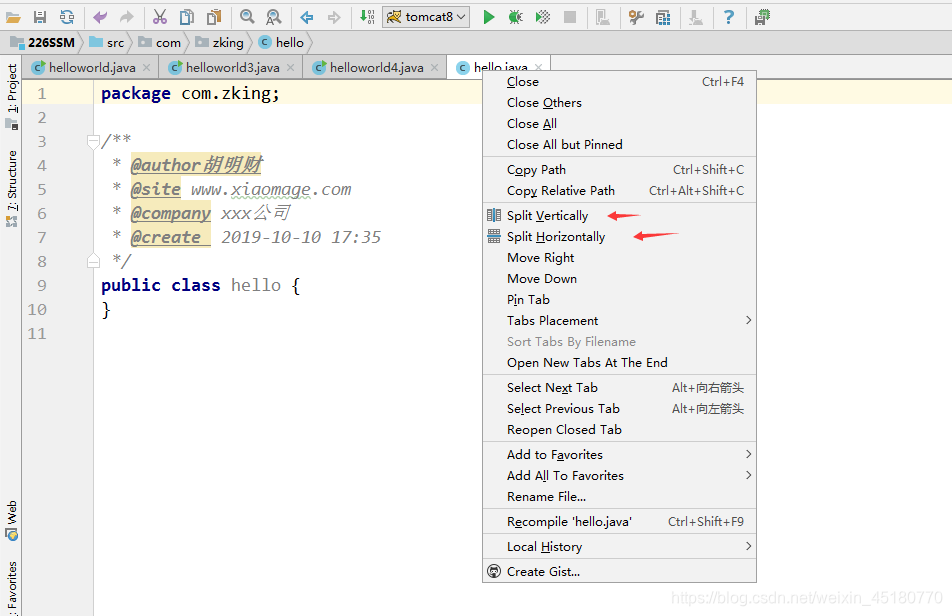Choose Copy Path menu entry

click(619, 170)
